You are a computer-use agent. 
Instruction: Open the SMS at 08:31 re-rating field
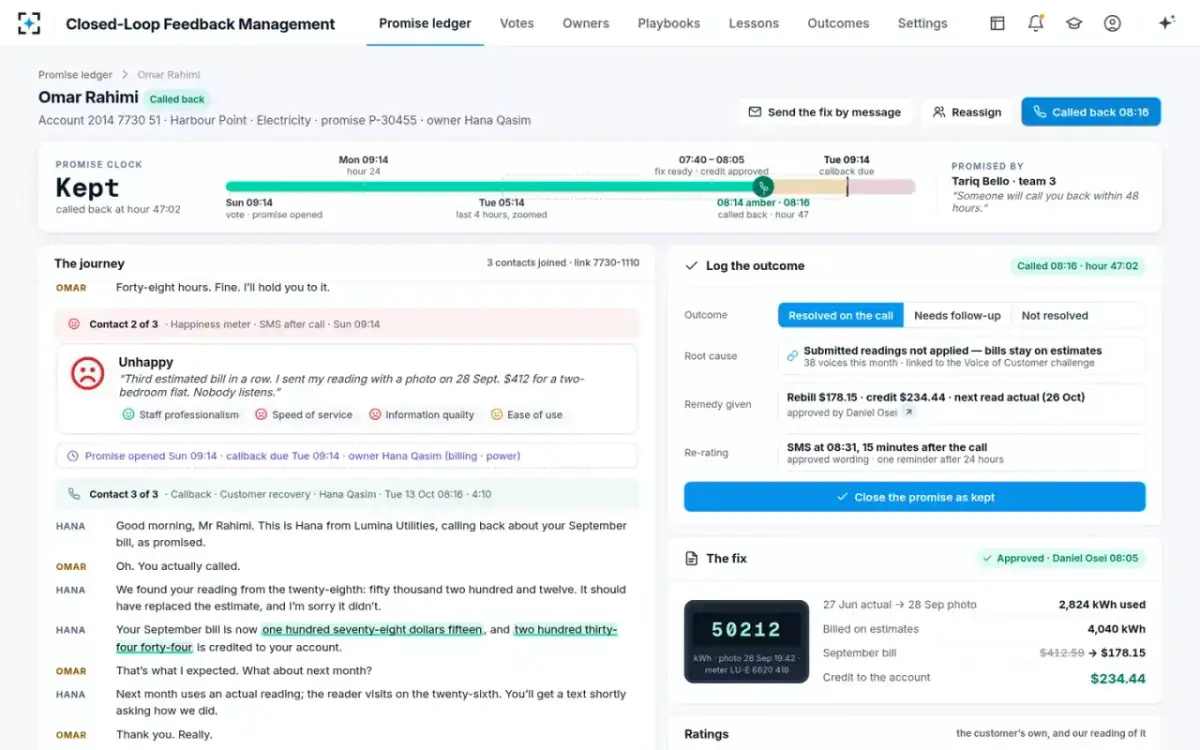(962, 452)
